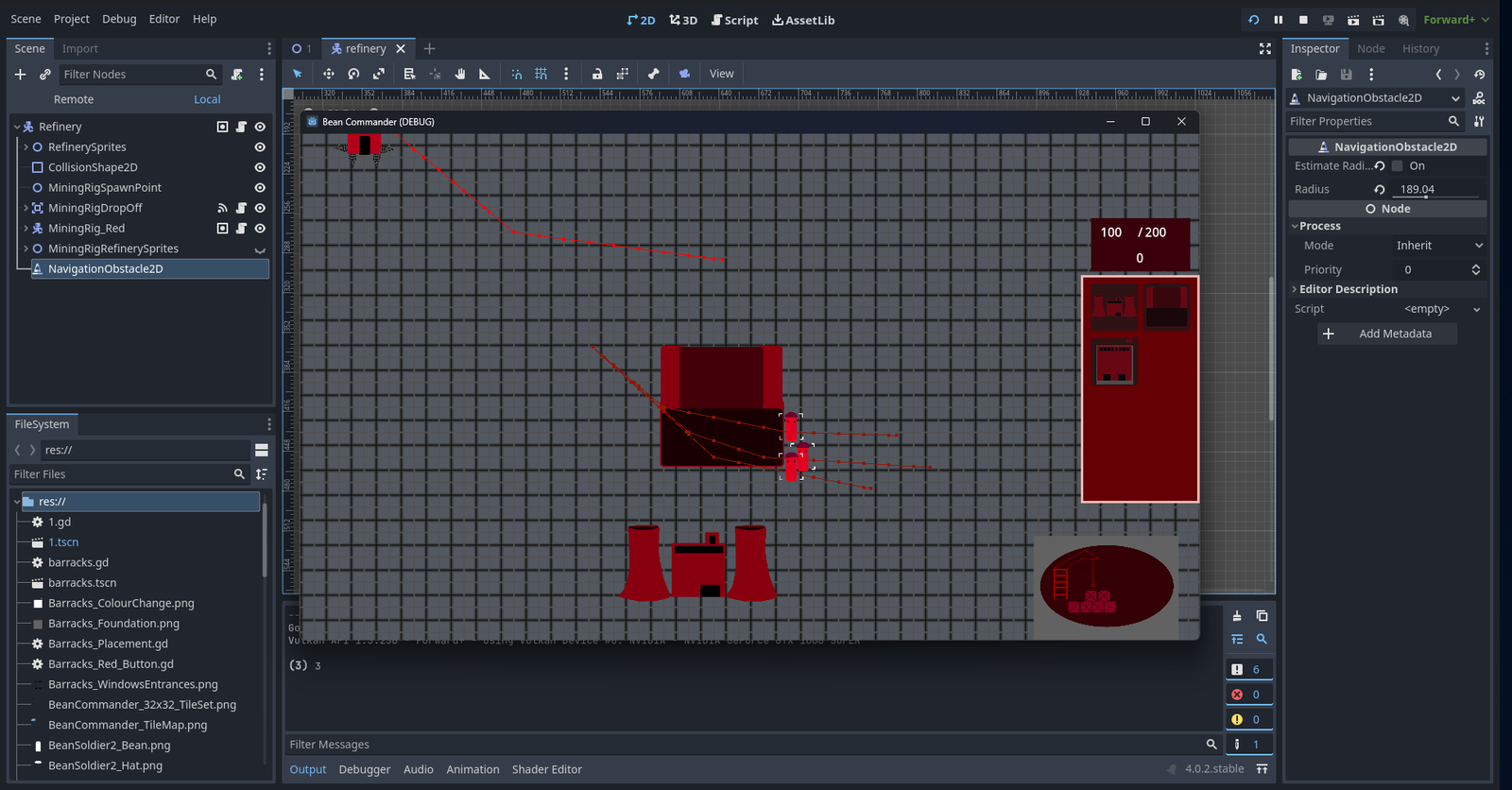Toggle Grid Snap in the viewport toolbar
Image resolution: width=1512 pixels, height=790 pixels.
click(x=541, y=74)
